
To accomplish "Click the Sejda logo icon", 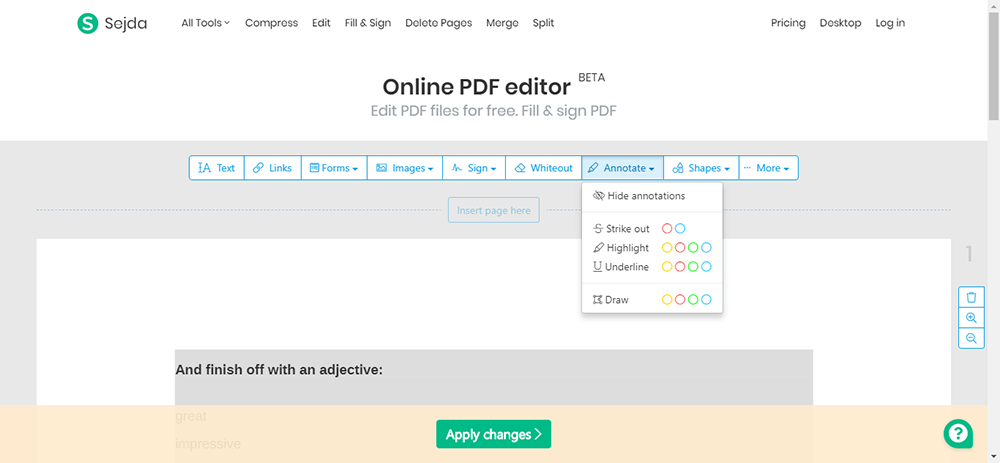I will pos(88,23).
